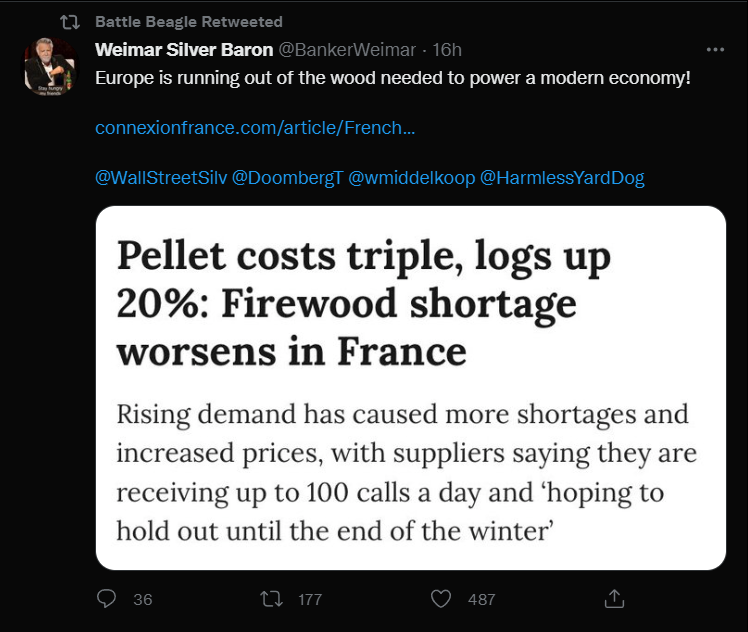The height and width of the screenshot is (632, 748).
Task: Open the connexionfrance.com article link
Action: 255,128
